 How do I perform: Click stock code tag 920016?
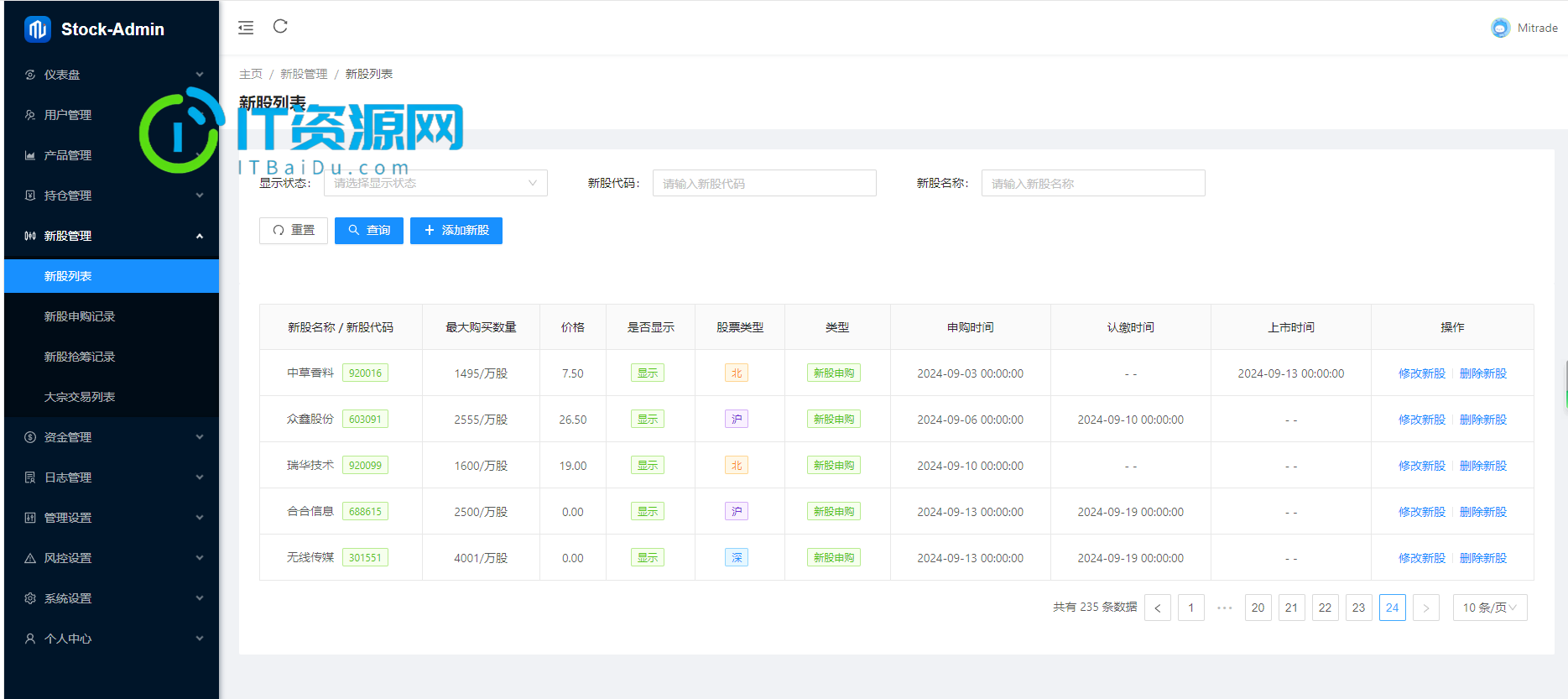pyautogui.click(x=365, y=373)
